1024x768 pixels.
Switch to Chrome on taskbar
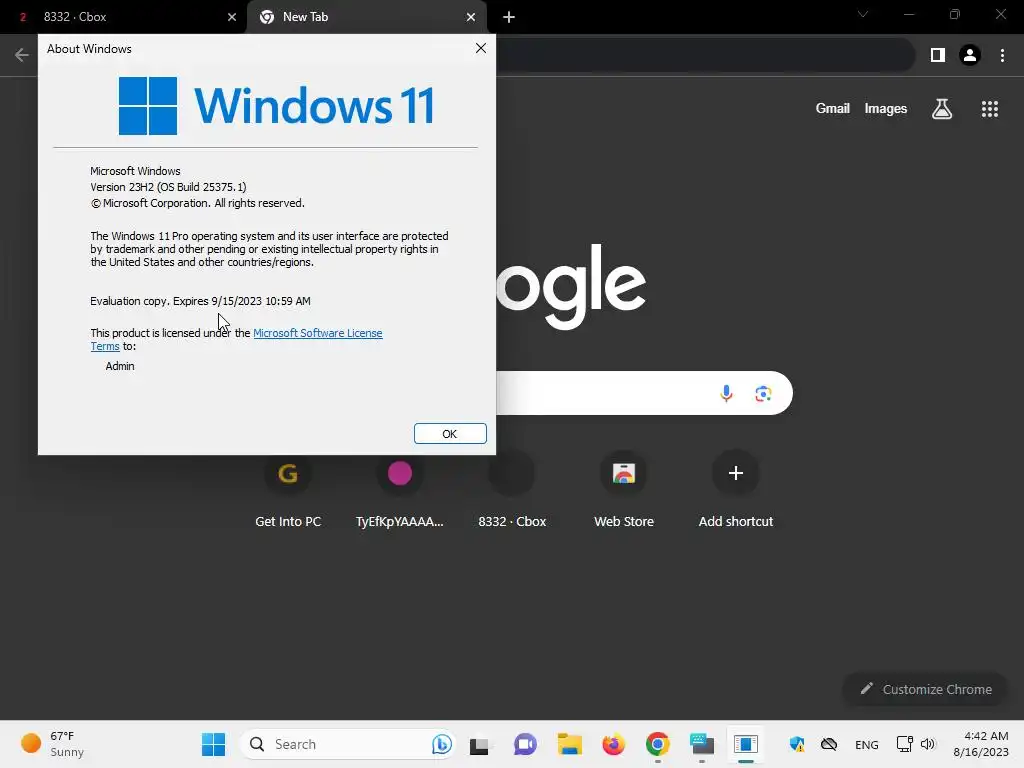[x=658, y=744]
